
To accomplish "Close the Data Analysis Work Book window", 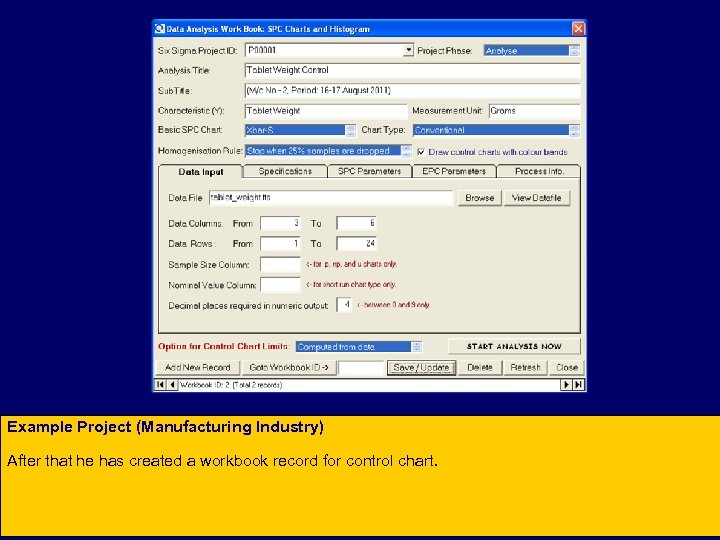I will click(x=578, y=29).
